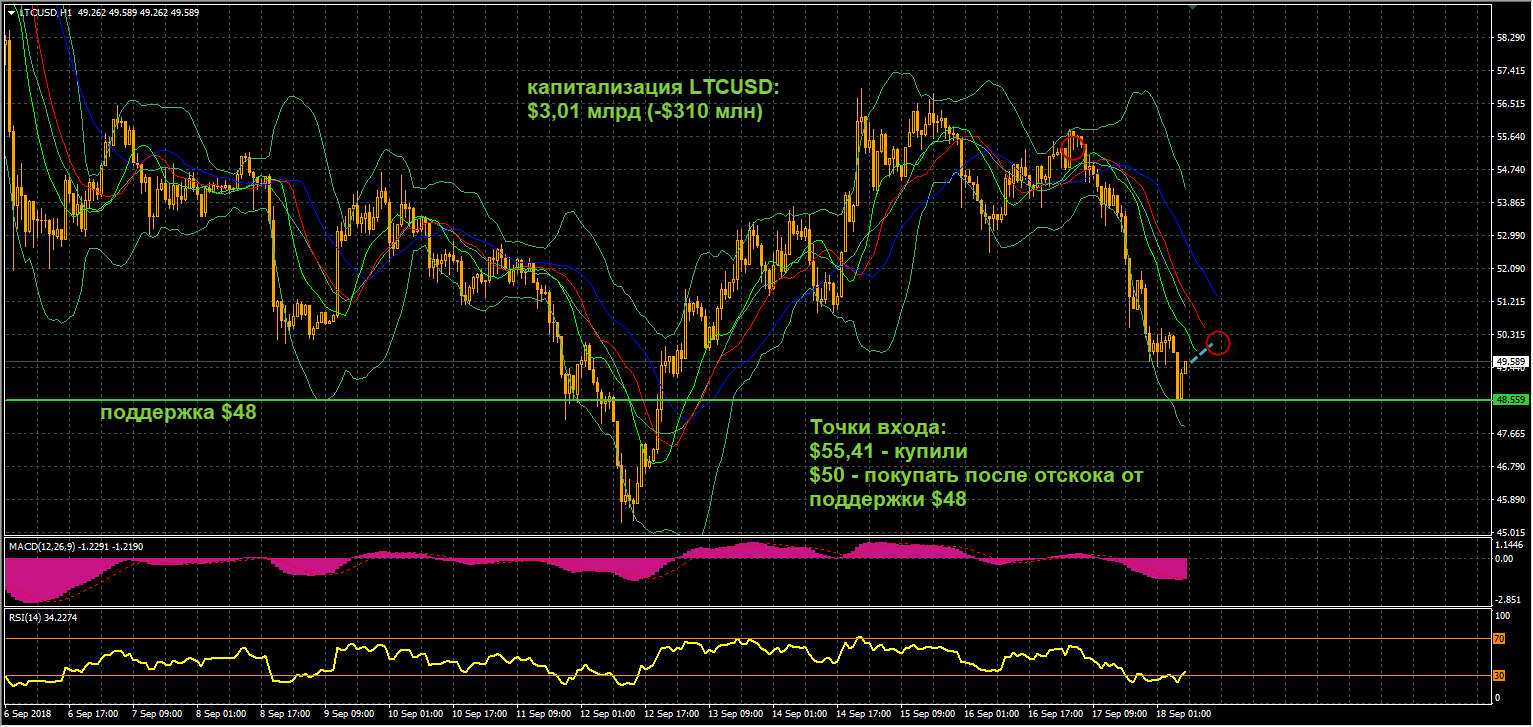Screen dimensions: 1533x727
Task: Click the 11 Sep 09:00 time label
Action: coord(545,715)
